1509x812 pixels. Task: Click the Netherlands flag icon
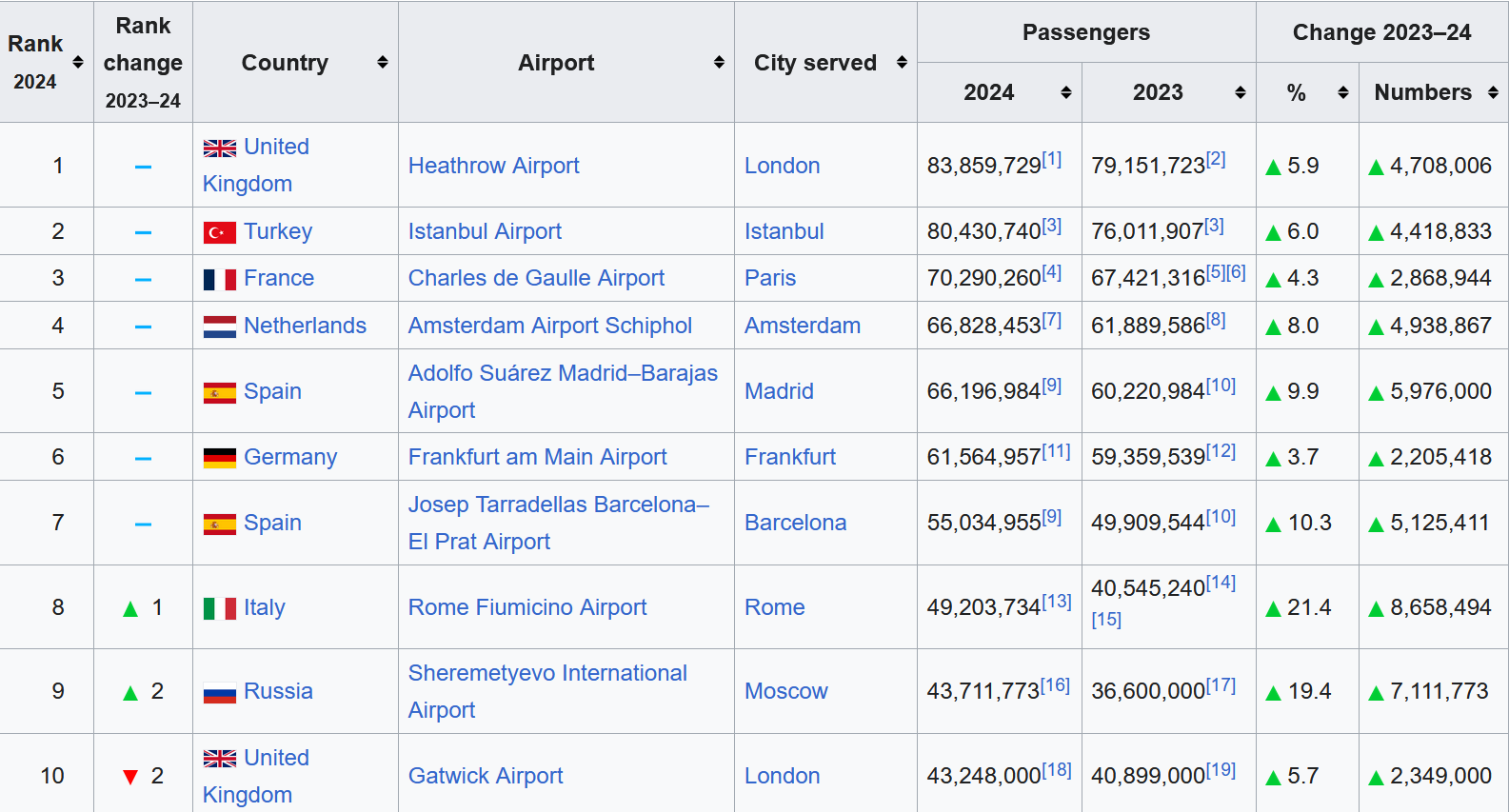[x=220, y=327]
